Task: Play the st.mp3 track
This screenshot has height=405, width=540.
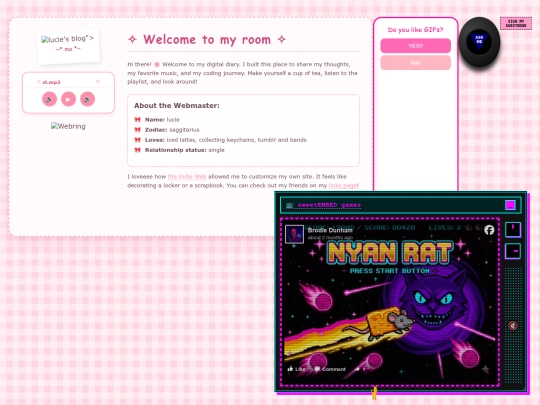Action: tap(68, 99)
